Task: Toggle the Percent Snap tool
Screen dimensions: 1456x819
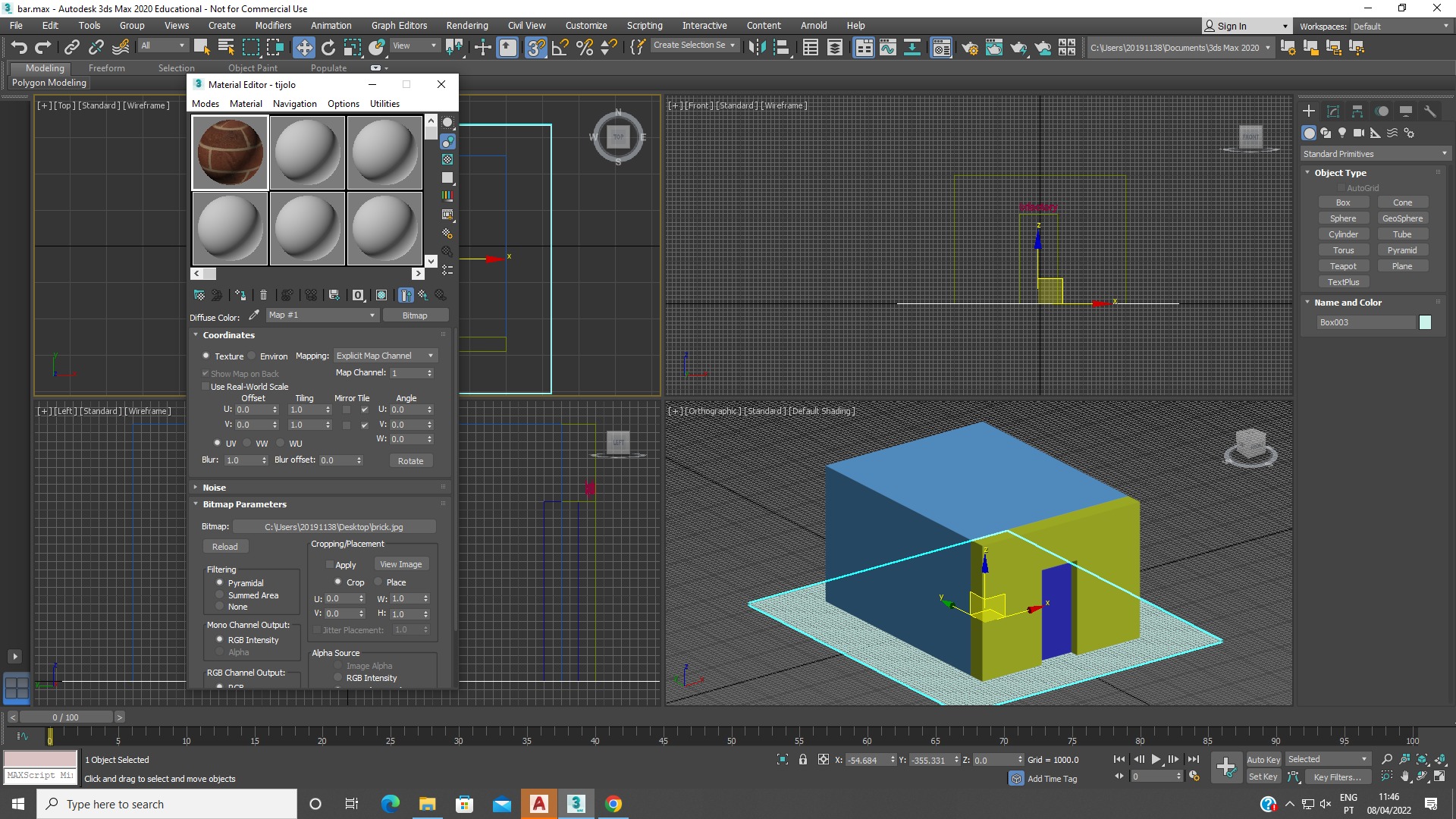Action: [585, 47]
